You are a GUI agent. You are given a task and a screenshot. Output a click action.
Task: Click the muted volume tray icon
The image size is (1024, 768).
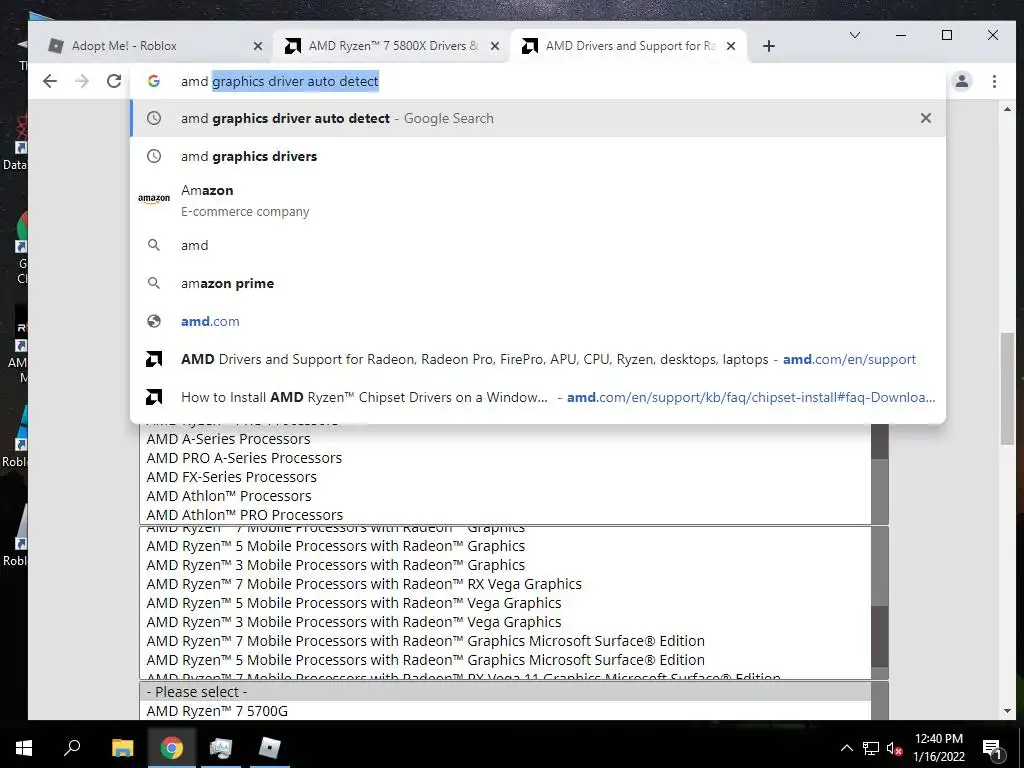tap(895, 748)
